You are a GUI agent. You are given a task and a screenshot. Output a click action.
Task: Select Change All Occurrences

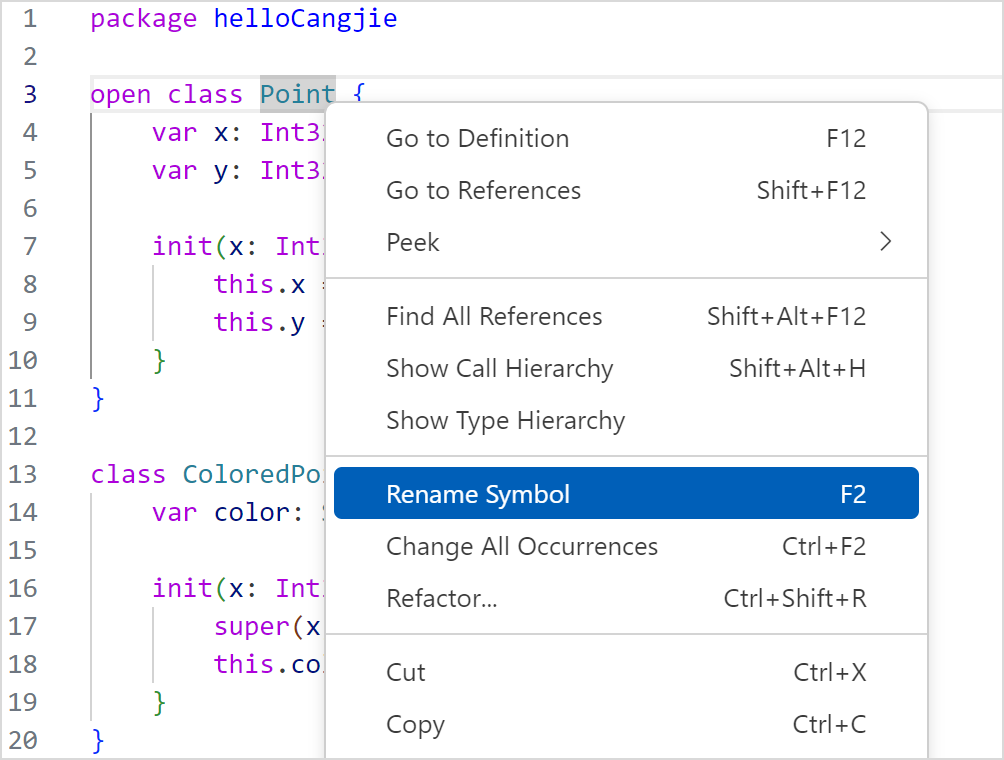[x=522, y=547]
